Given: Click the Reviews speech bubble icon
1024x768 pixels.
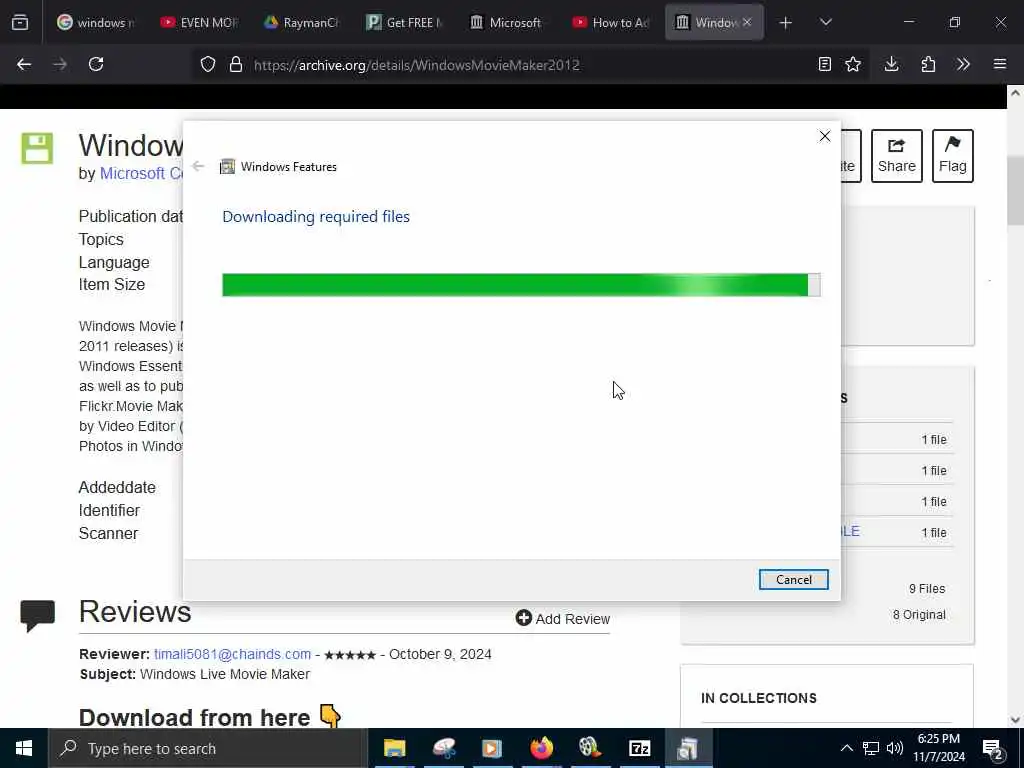Looking at the screenshot, I should (x=37, y=615).
